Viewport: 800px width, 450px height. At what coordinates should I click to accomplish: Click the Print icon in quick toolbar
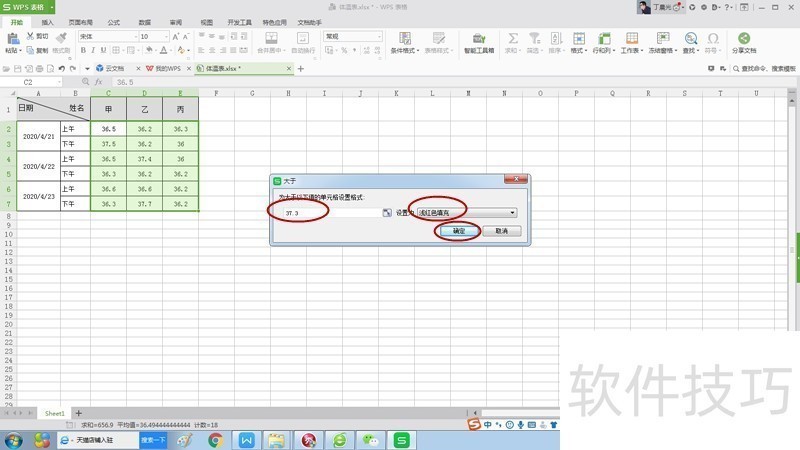[x=39, y=68]
